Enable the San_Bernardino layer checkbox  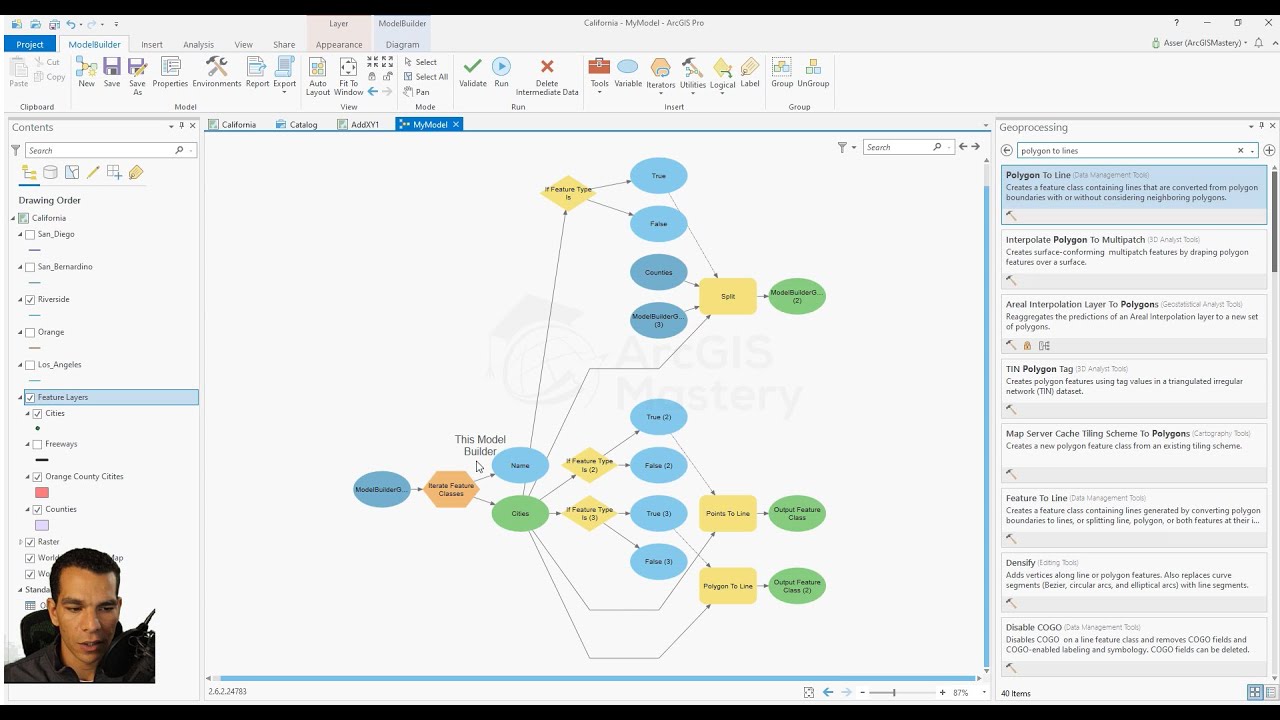pyautogui.click(x=30, y=267)
